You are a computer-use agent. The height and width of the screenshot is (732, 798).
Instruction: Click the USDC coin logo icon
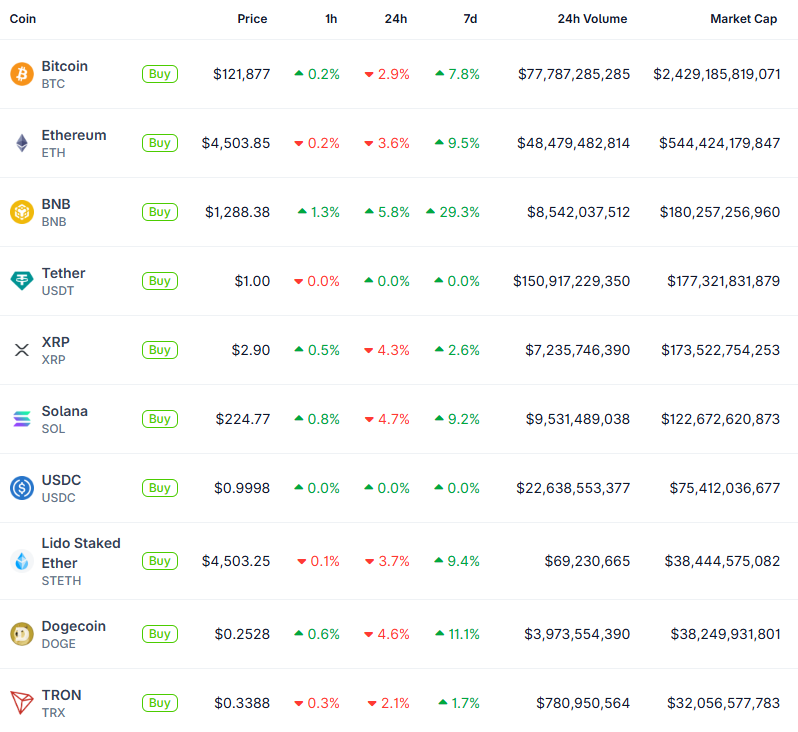(21, 488)
